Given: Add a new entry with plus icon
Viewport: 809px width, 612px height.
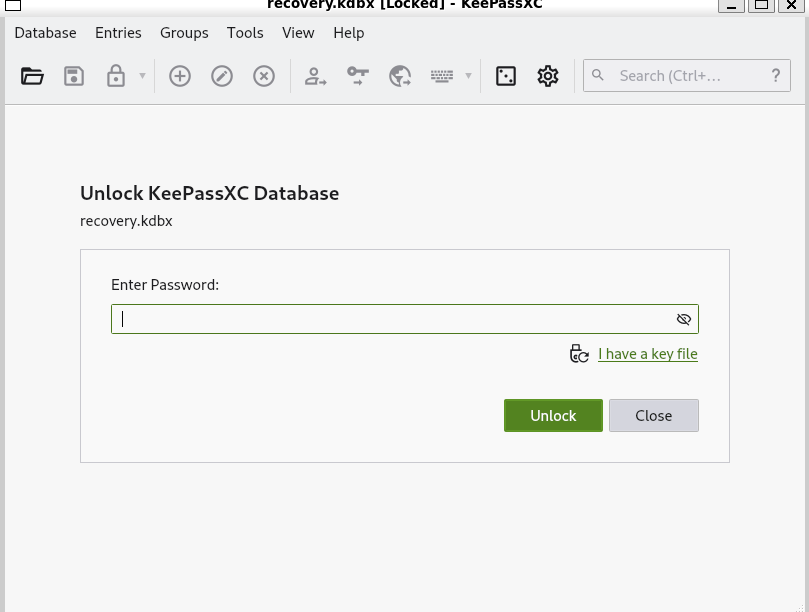Looking at the screenshot, I should 180,76.
